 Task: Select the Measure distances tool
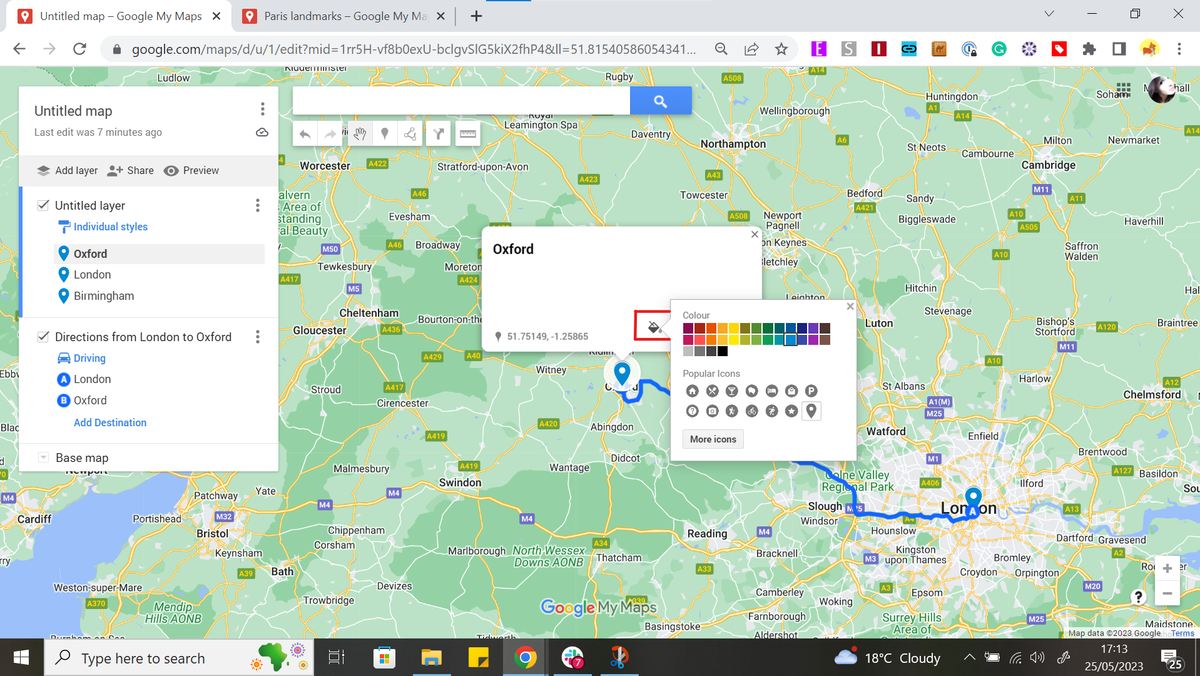(467, 133)
